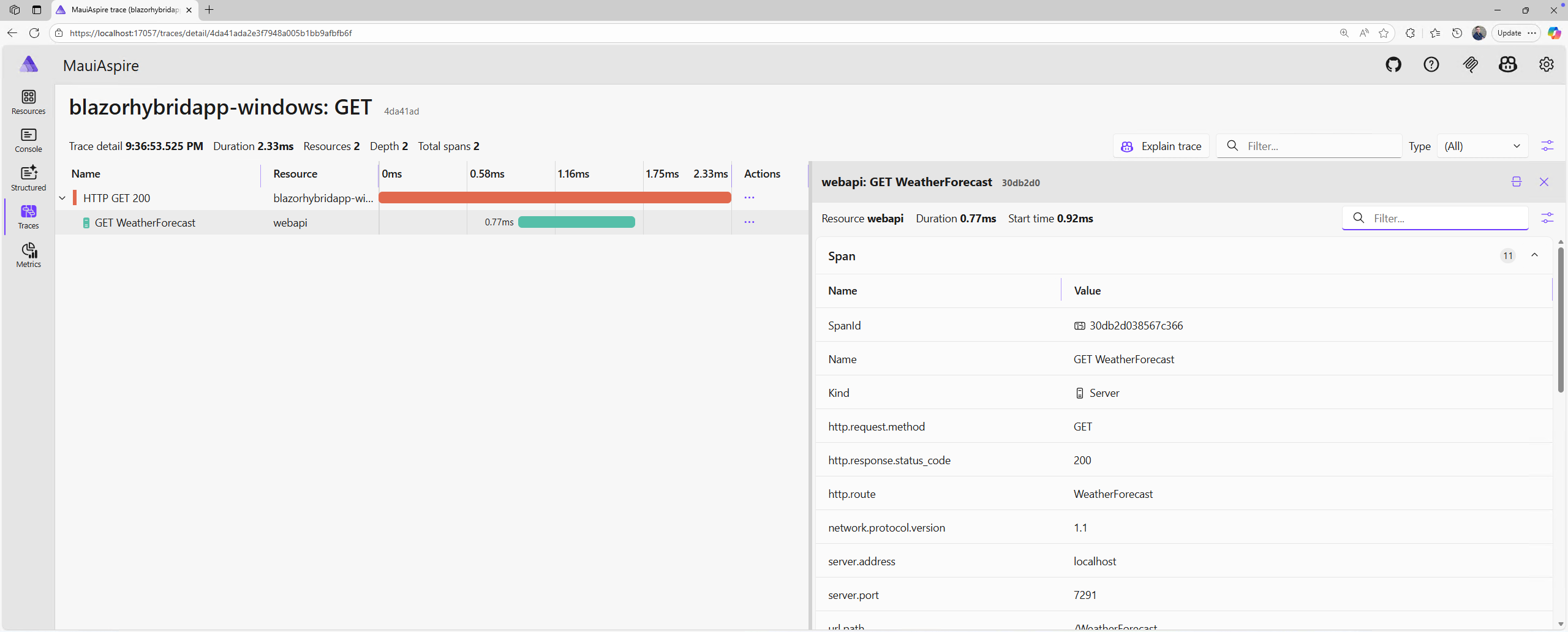Open the browser profile avatar
Screen dimensions: 1568x632
1479,33
